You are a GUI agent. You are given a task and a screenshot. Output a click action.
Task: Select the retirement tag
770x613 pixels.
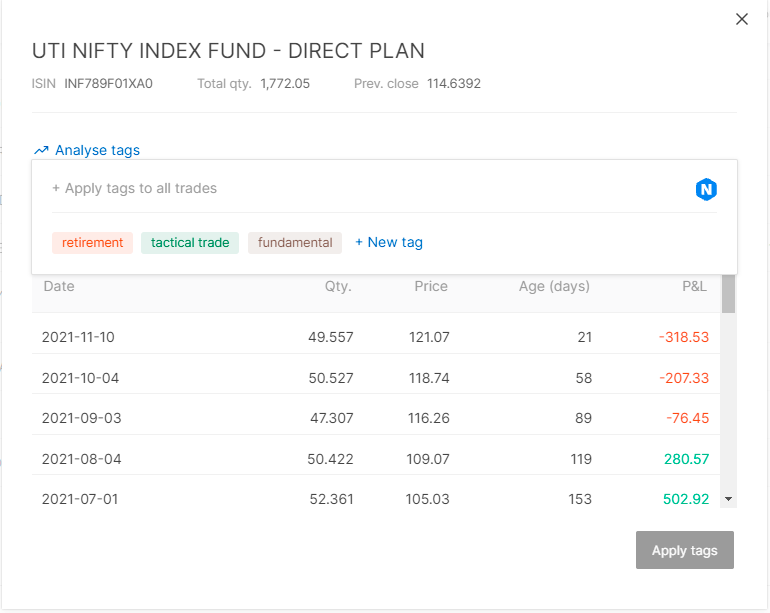pyautogui.click(x=92, y=243)
